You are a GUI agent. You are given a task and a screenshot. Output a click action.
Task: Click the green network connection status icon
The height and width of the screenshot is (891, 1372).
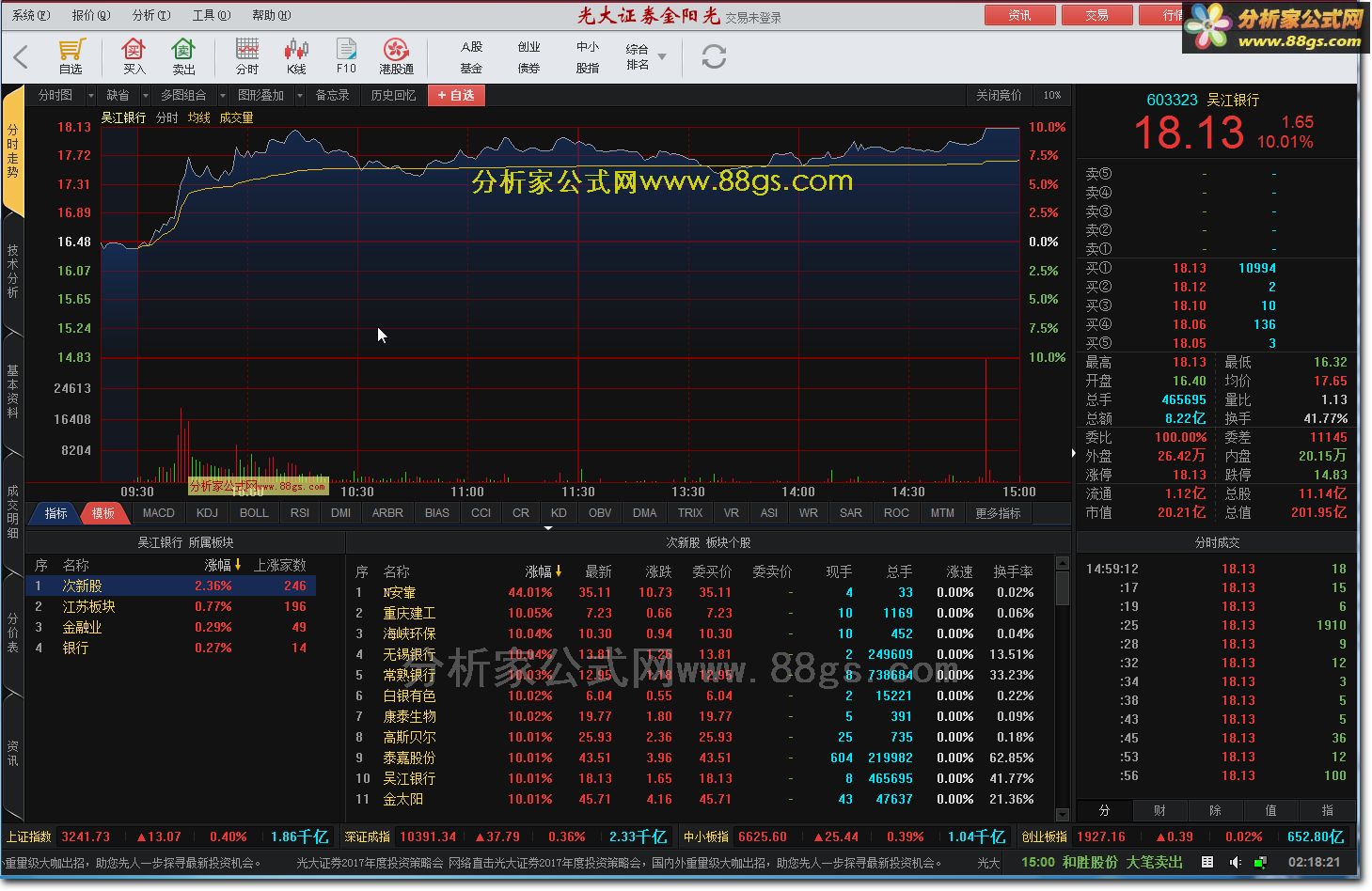(x=1260, y=862)
